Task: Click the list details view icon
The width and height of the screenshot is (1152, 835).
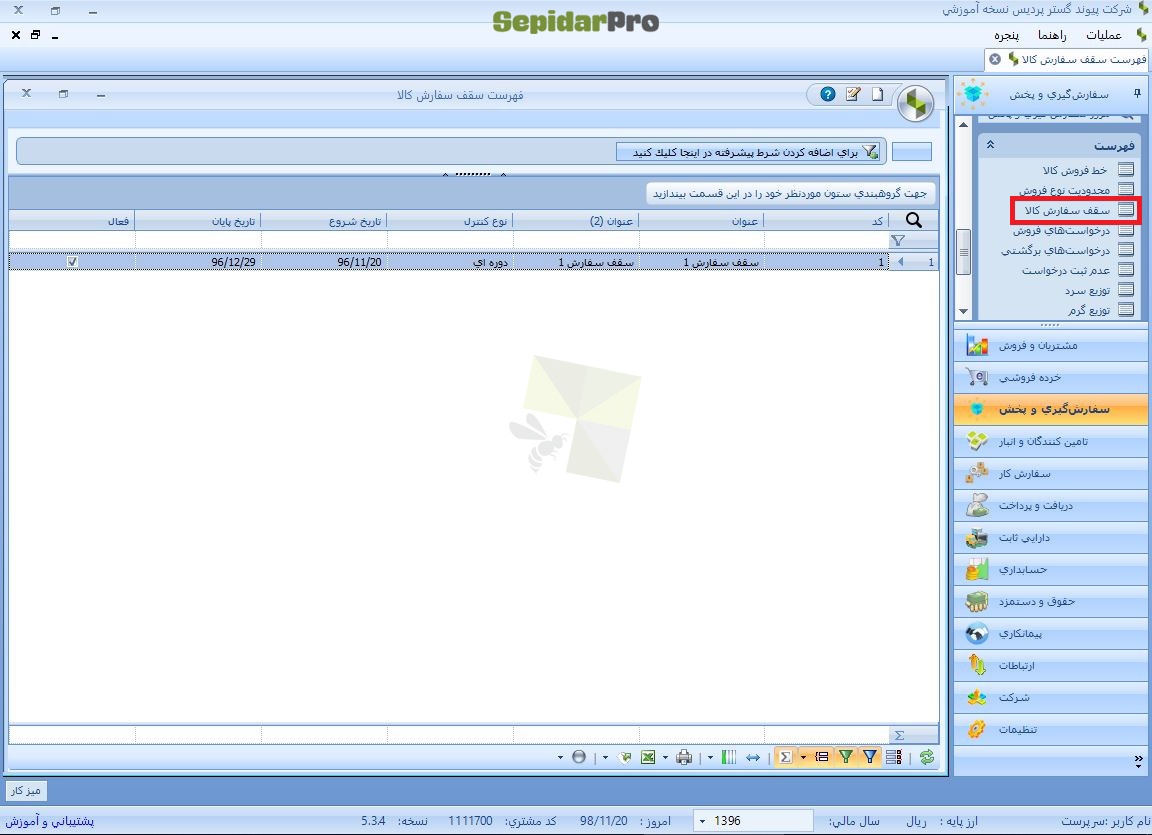Action: 893,757
